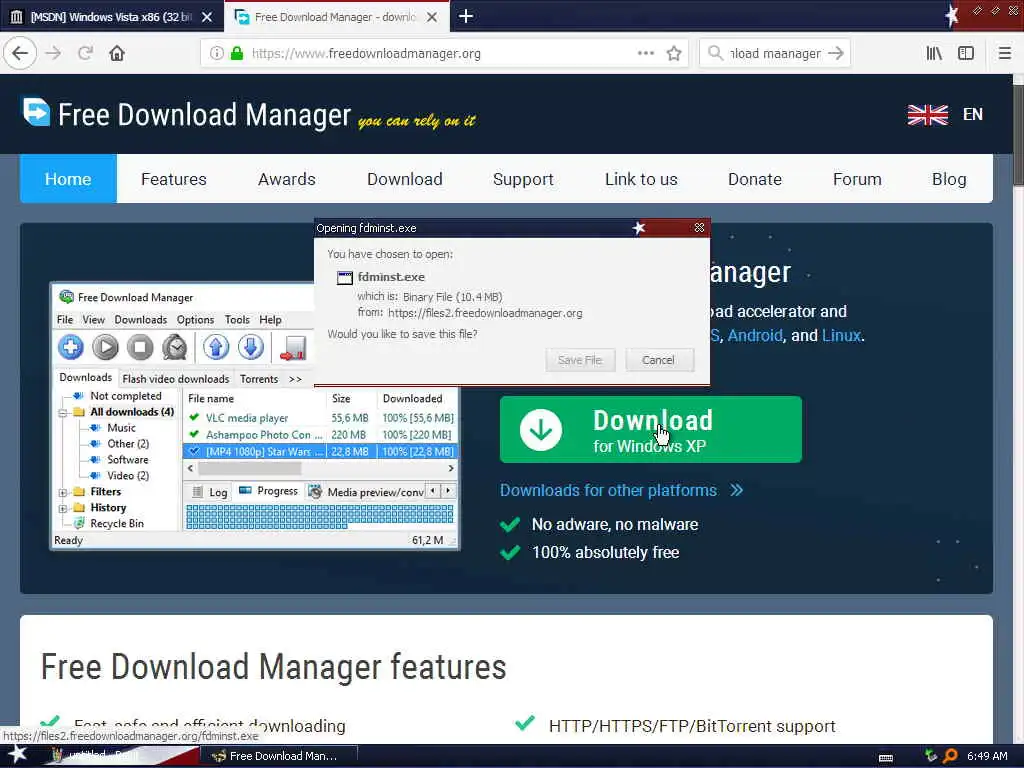The image size is (1024, 768).
Task: Click Save File in the dialog
Action: point(580,360)
